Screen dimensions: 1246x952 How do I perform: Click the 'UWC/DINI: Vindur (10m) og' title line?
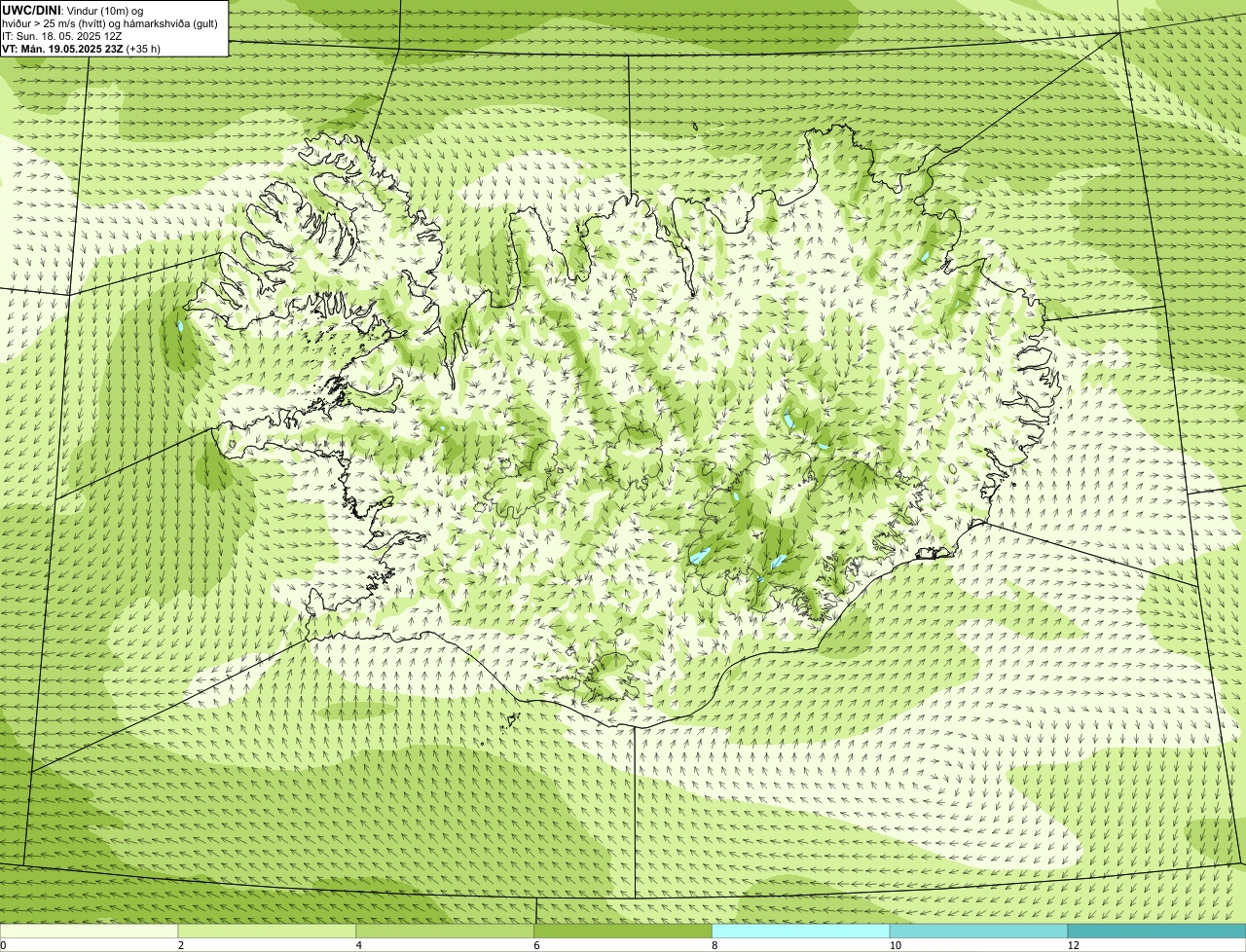tap(73, 10)
